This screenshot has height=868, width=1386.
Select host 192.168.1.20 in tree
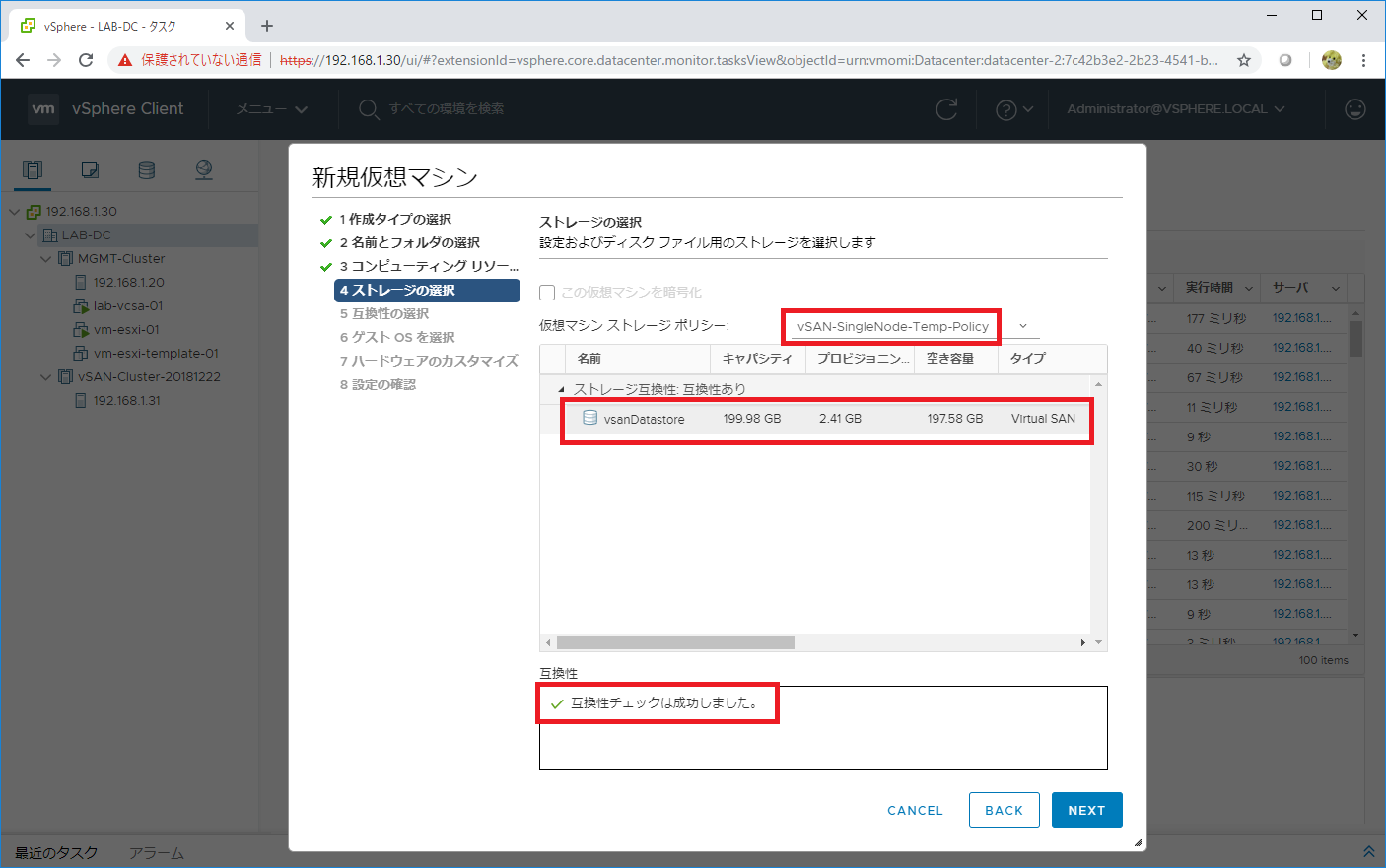(128, 282)
